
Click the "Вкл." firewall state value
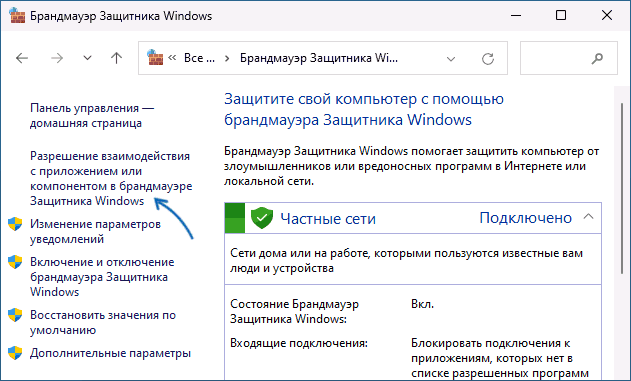coord(423,304)
